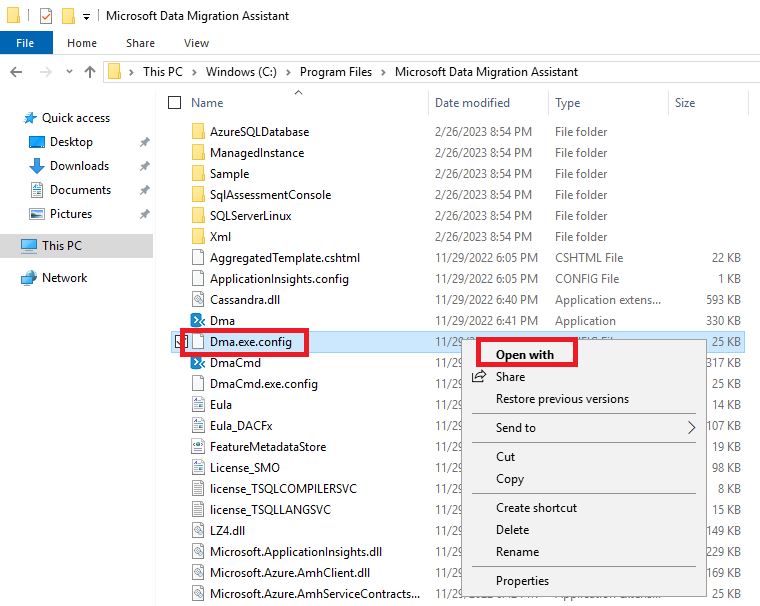Select Cut in the context menu
This screenshot has width=760, height=606.
(x=506, y=457)
